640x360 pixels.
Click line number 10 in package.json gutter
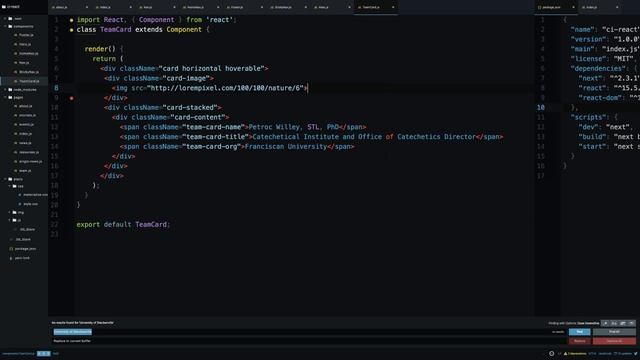[x=541, y=107]
